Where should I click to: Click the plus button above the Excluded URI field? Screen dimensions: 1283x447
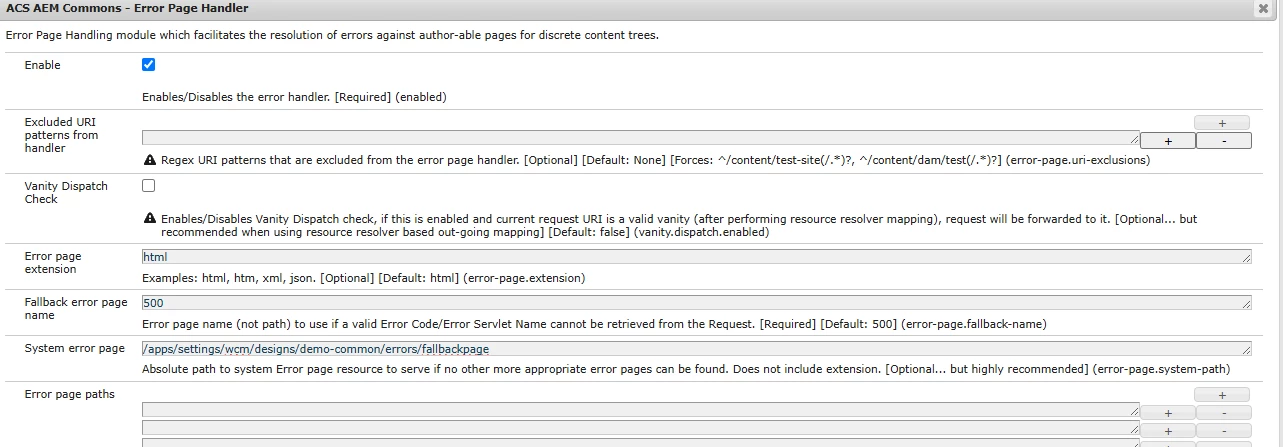[x=1222, y=123]
